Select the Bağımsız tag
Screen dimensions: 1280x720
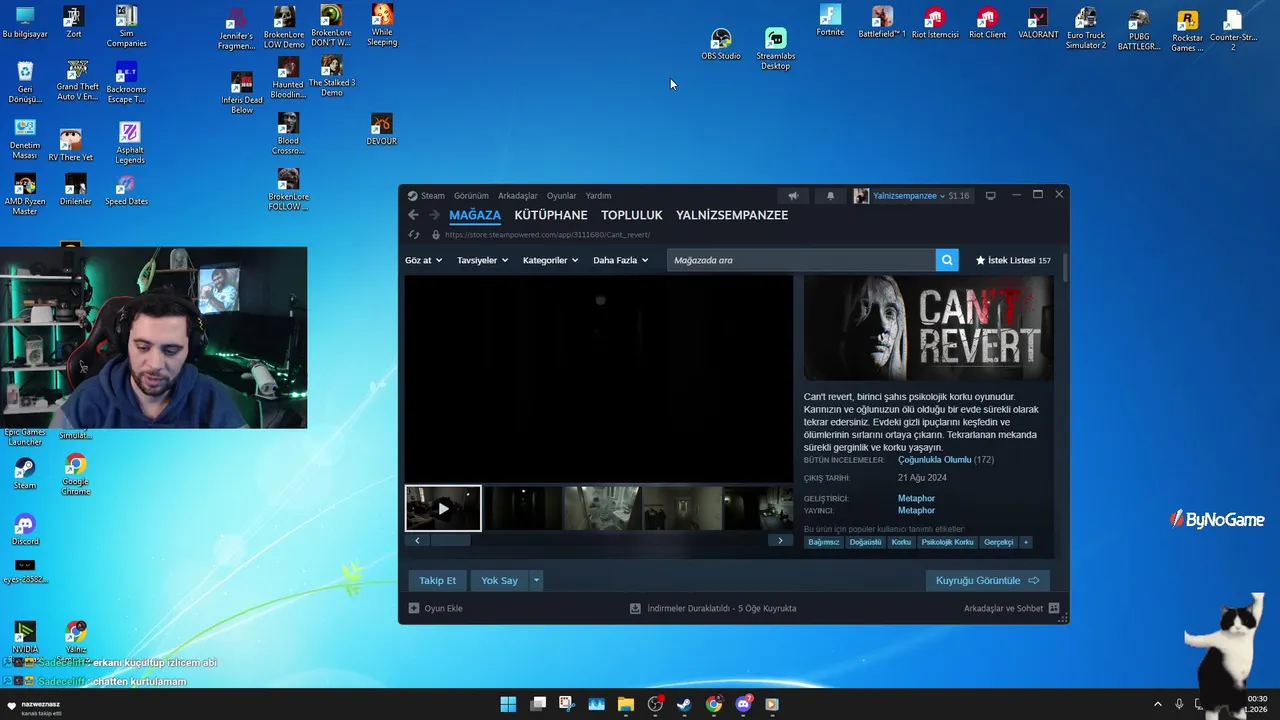point(824,542)
